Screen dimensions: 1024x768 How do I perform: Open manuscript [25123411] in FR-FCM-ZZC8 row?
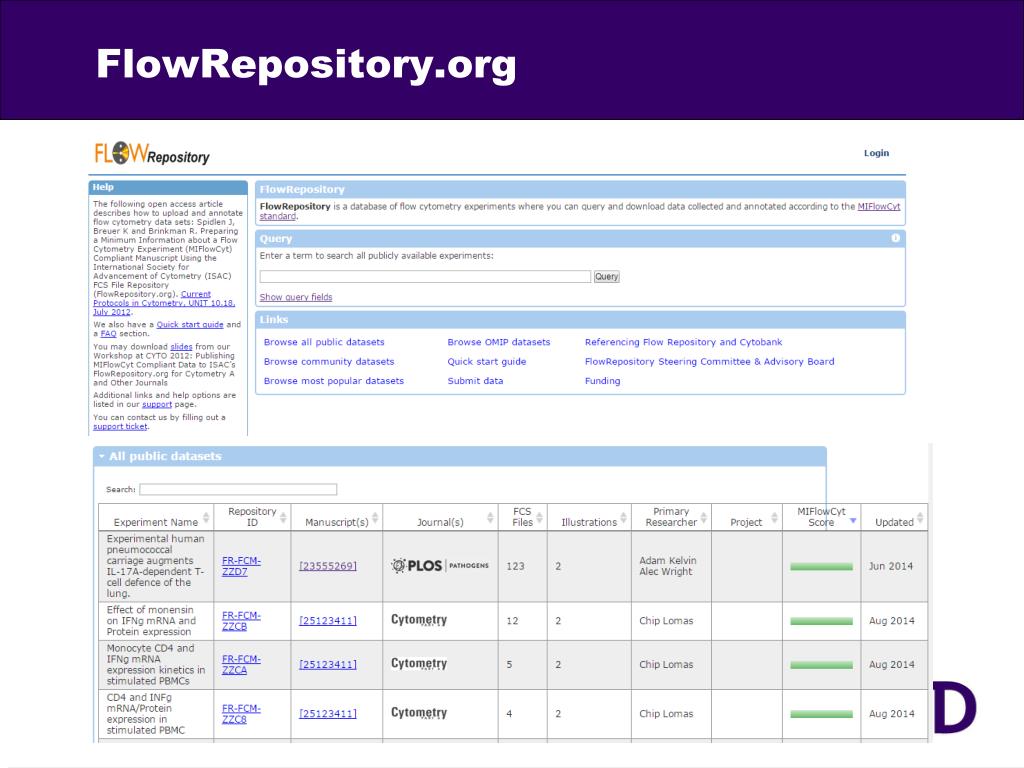(328, 714)
